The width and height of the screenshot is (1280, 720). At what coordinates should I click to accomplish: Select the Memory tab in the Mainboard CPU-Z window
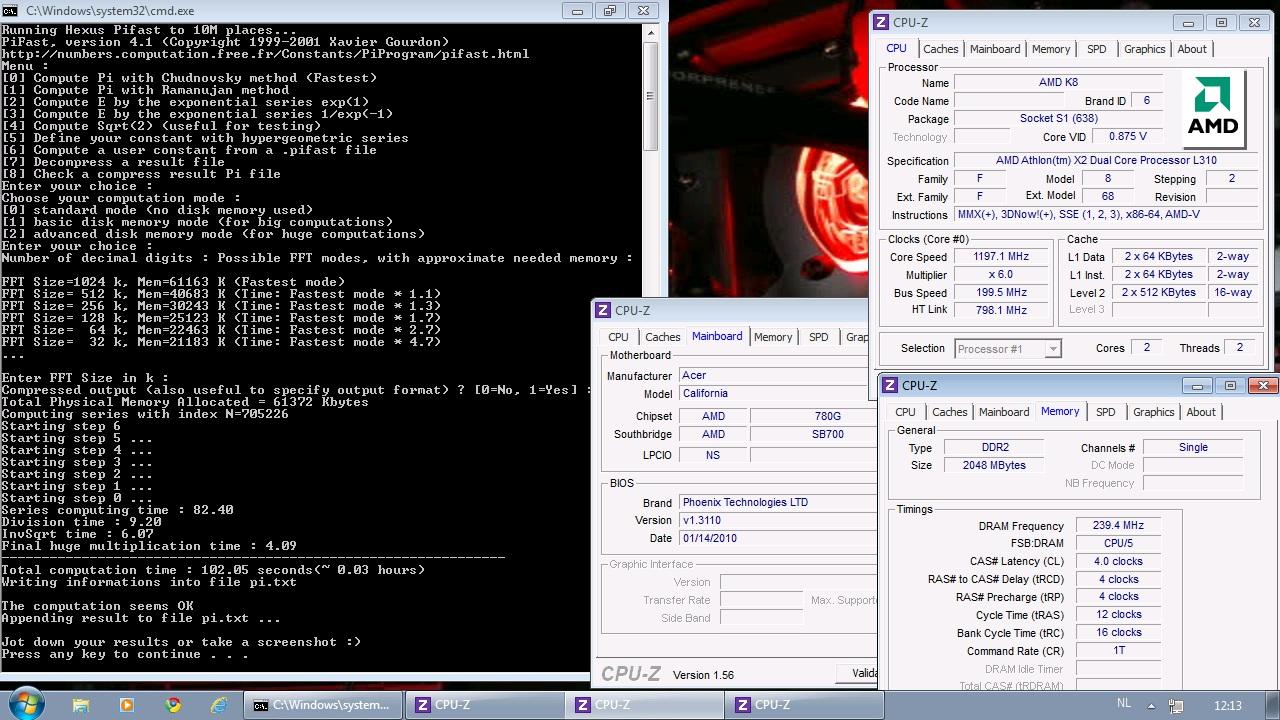coord(773,337)
